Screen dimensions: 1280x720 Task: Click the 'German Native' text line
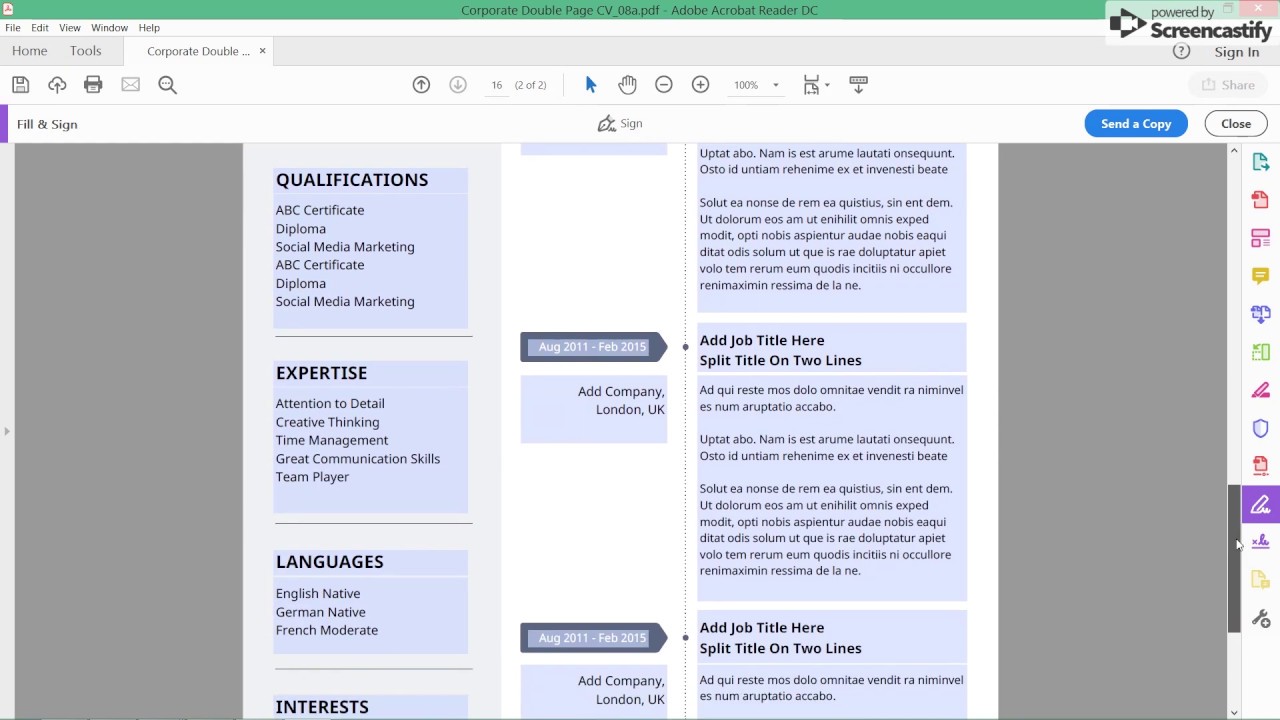(x=321, y=612)
